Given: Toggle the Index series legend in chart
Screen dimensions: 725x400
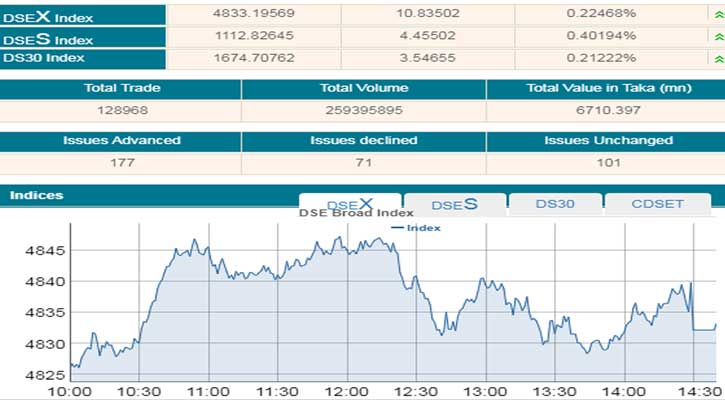Looking at the screenshot, I should pyautogui.click(x=416, y=228).
